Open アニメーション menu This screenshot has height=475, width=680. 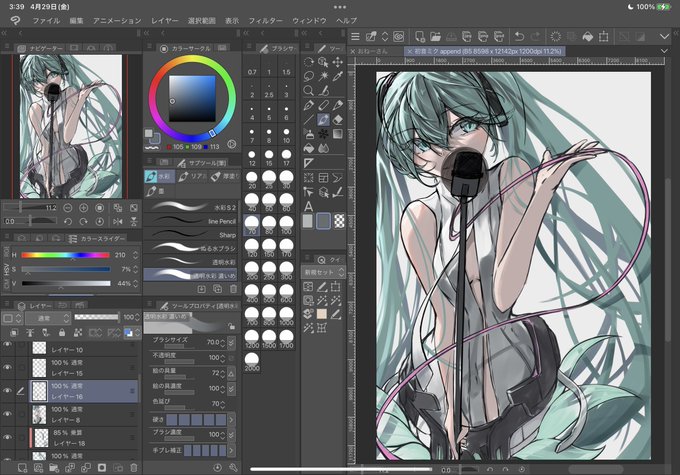117,20
